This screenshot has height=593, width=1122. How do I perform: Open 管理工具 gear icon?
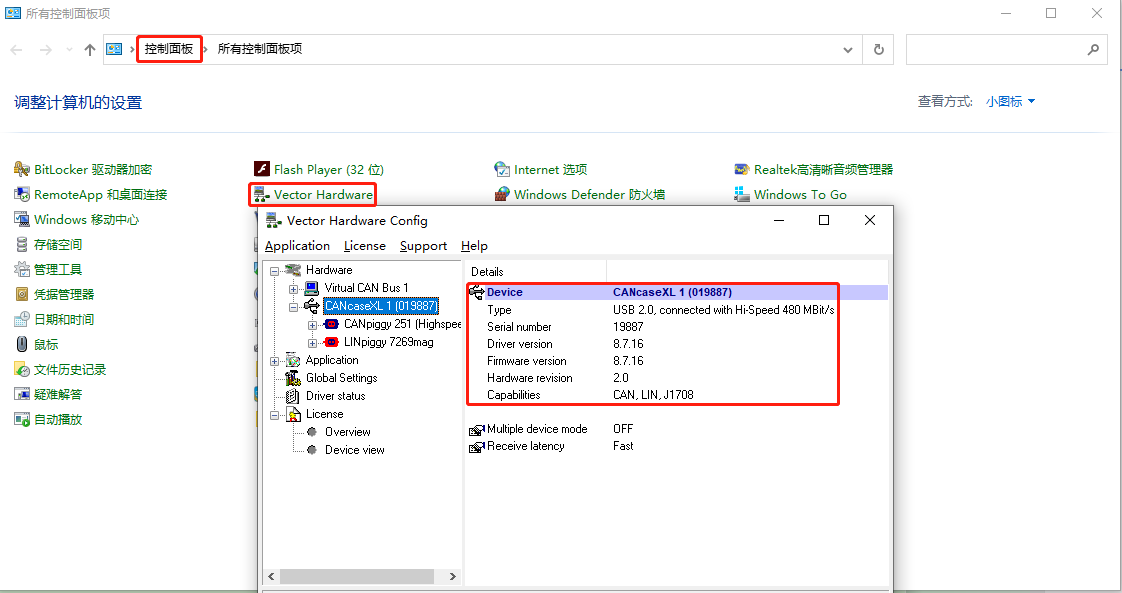click(22, 270)
